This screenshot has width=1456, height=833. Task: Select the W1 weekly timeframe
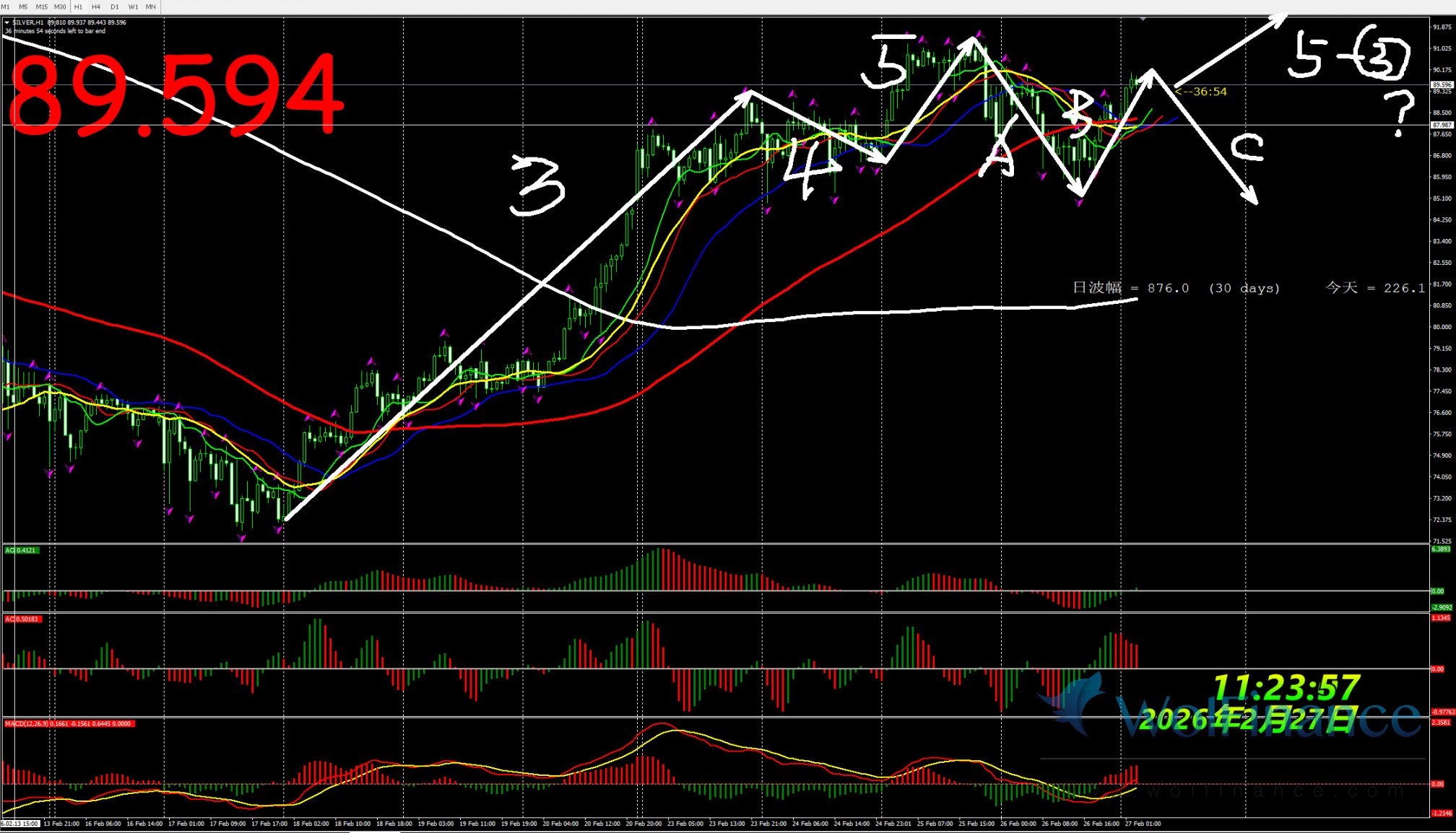(x=133, y=6)
